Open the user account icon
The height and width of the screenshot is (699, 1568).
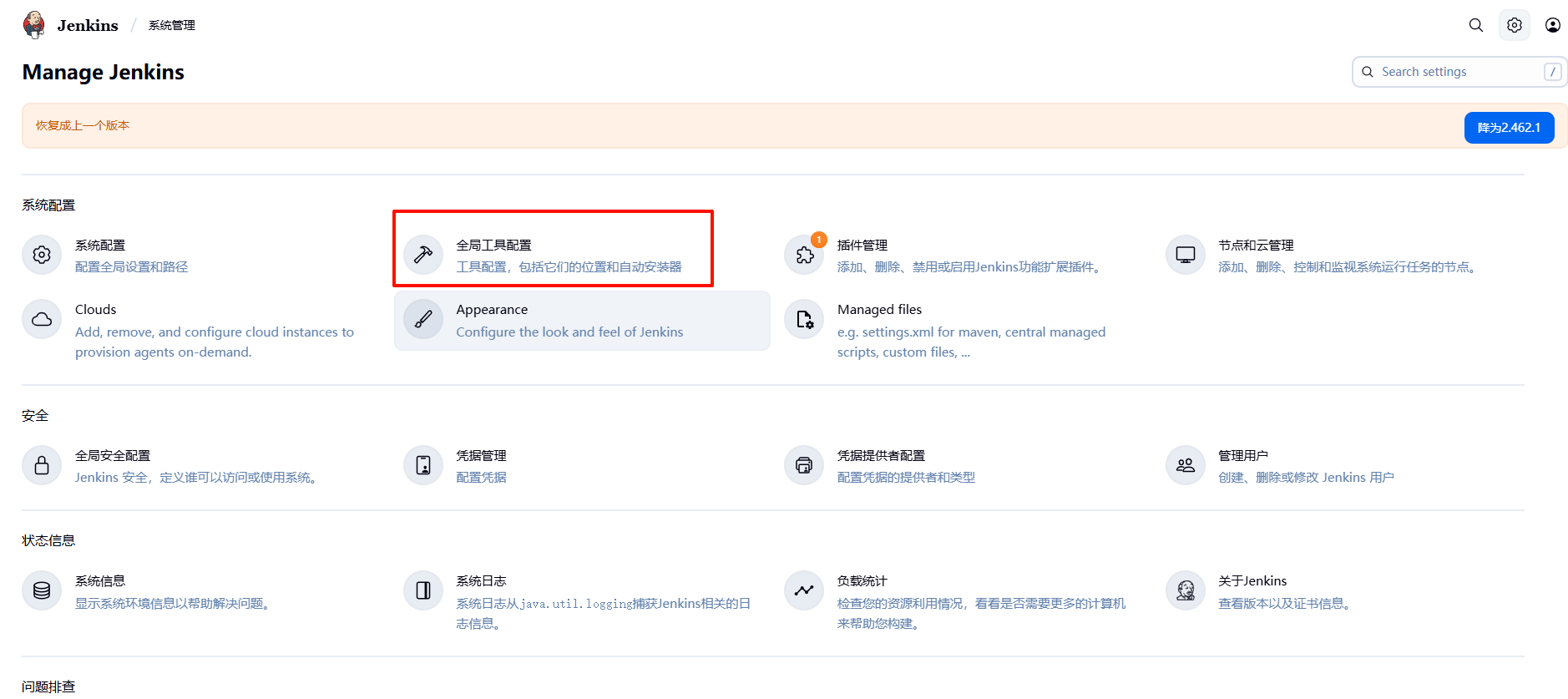point(1553,25)
